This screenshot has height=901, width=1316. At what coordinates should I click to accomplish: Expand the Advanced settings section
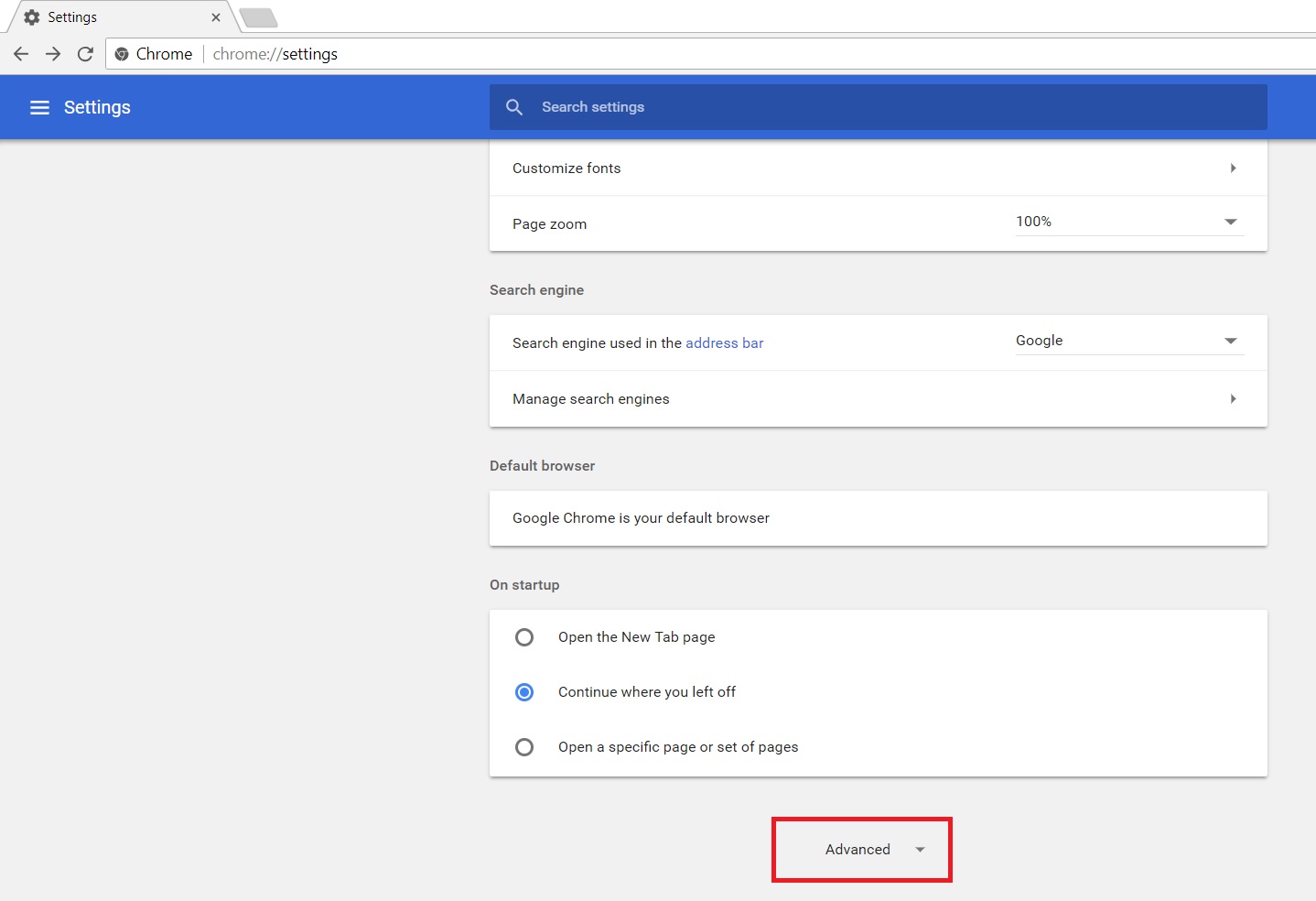(862, 850)
